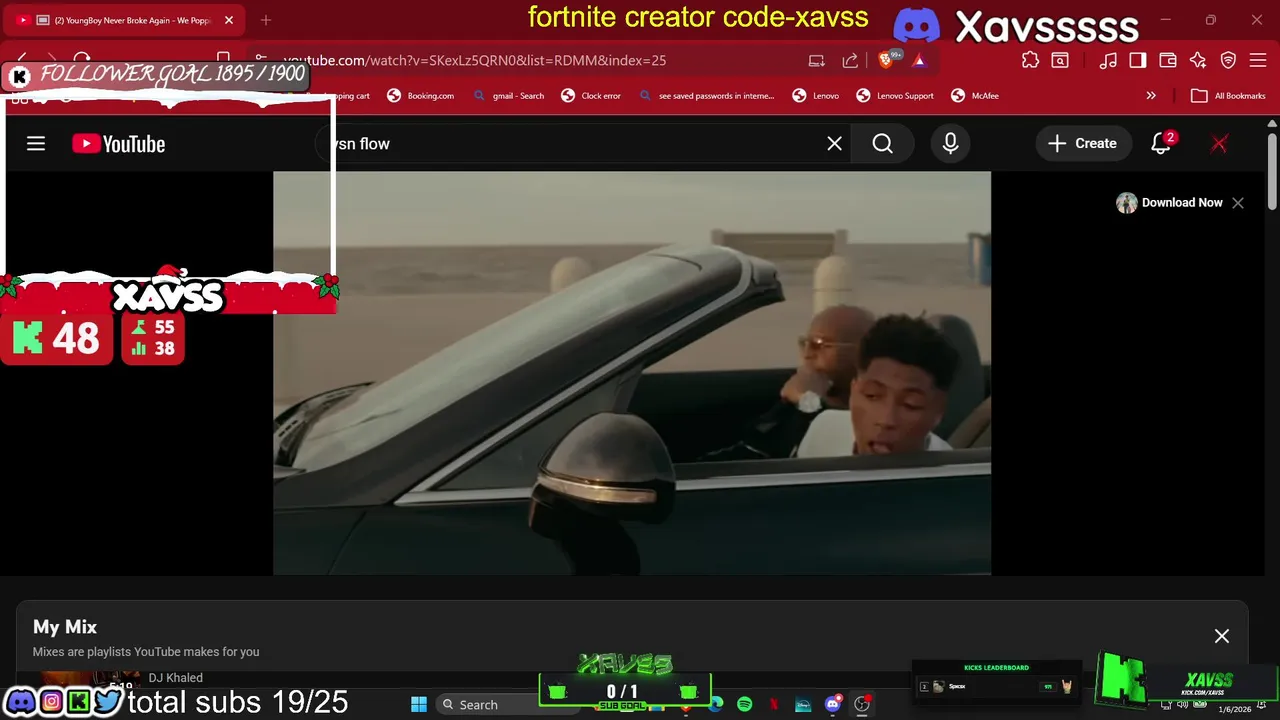
Task: Open Microsoft Edge from the taskbar
Action: 716,705
